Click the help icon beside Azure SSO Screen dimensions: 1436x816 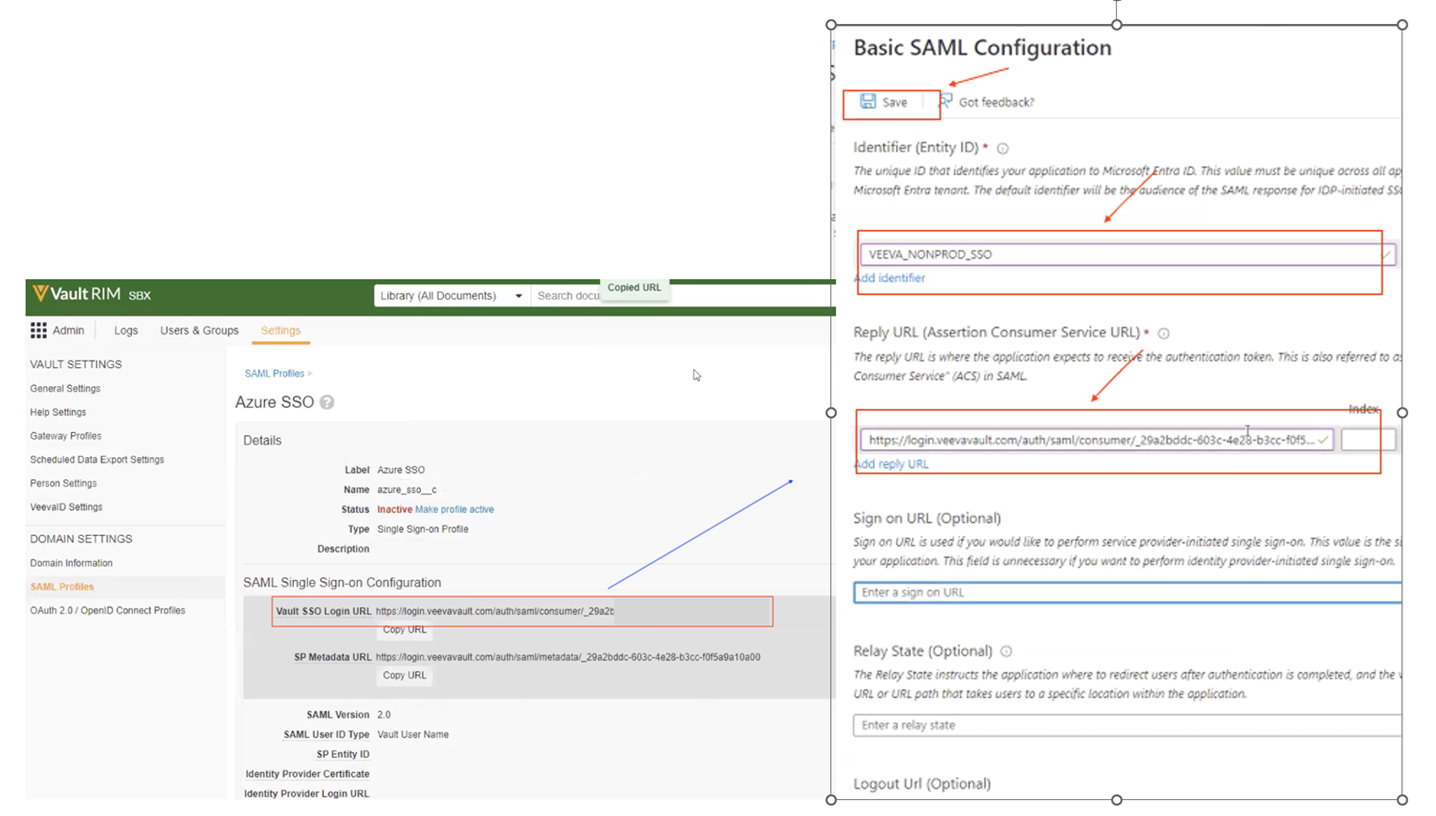click(x=326, y=402)
